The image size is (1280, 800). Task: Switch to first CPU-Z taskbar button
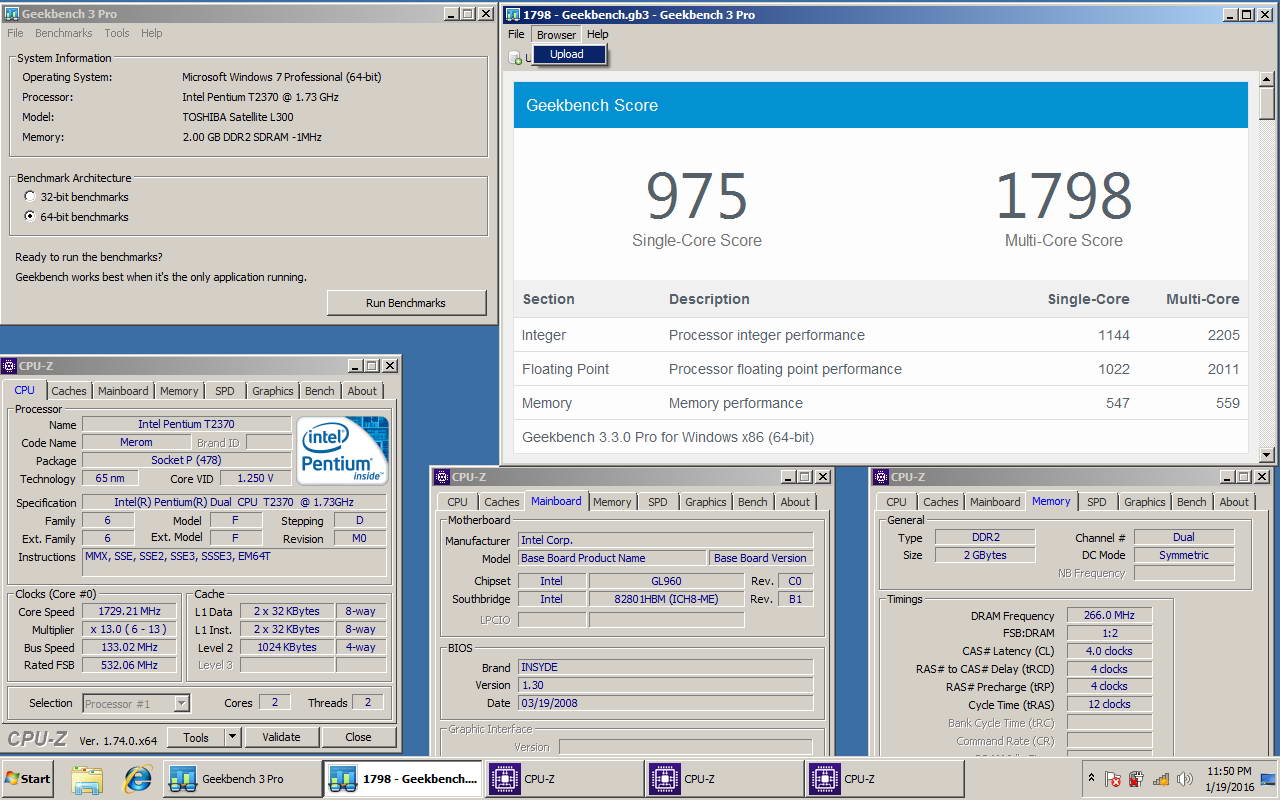[563, 779]
